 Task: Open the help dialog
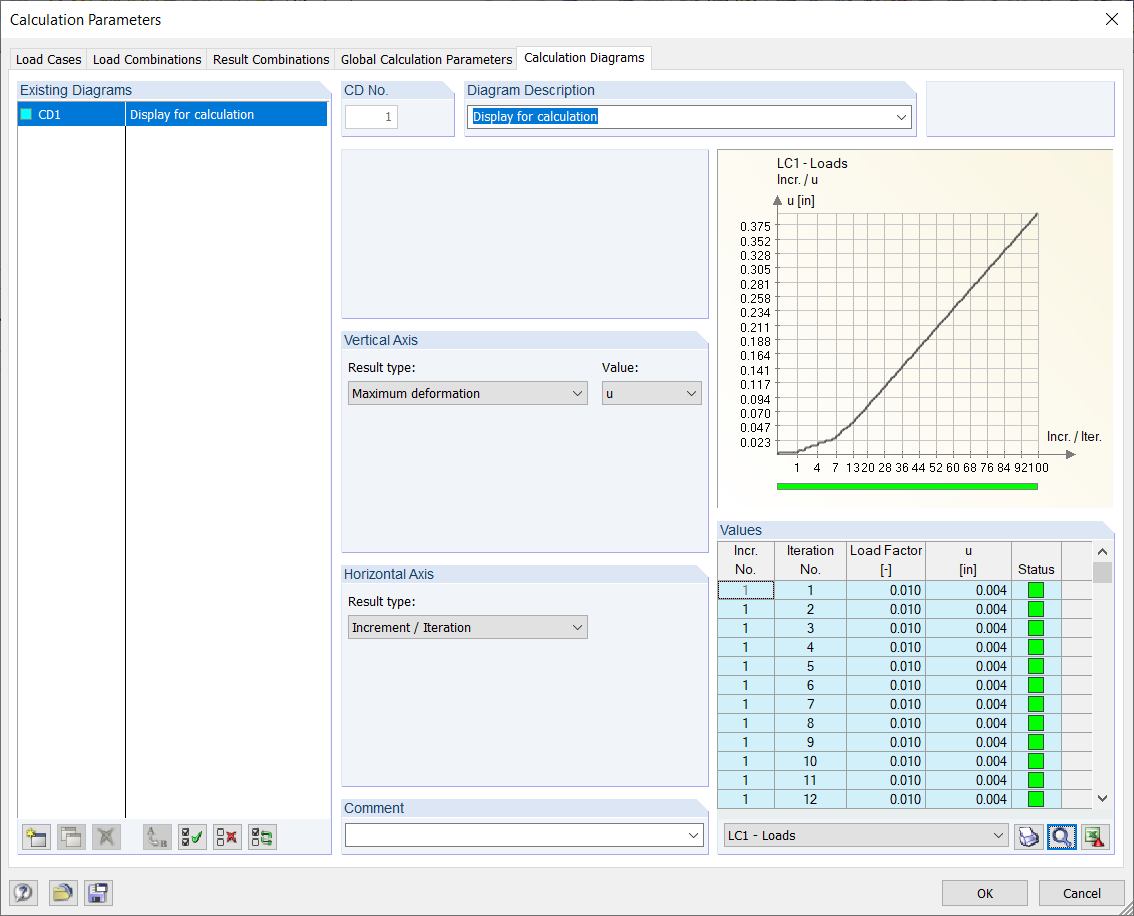(23, 893)
